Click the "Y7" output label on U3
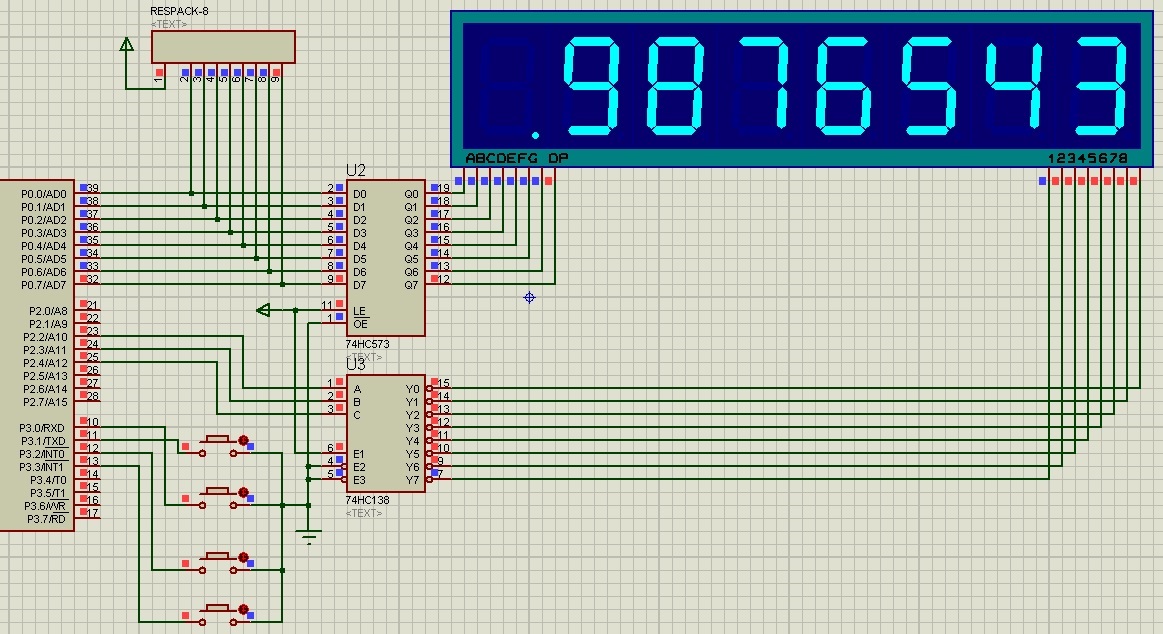 [x=412, y=480]
